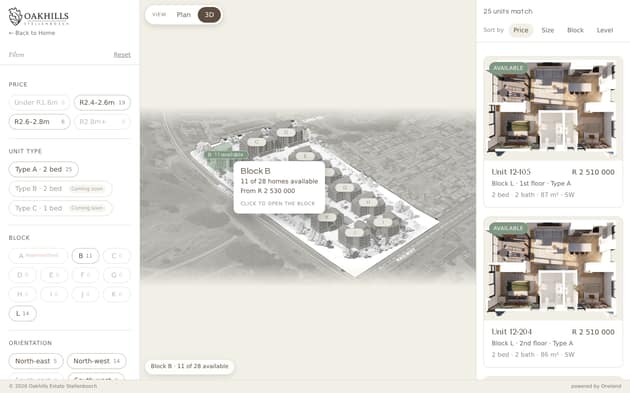Viewport: 630px width, 393px height.
Task: Sort units by Price
Action: click(521, 30)
